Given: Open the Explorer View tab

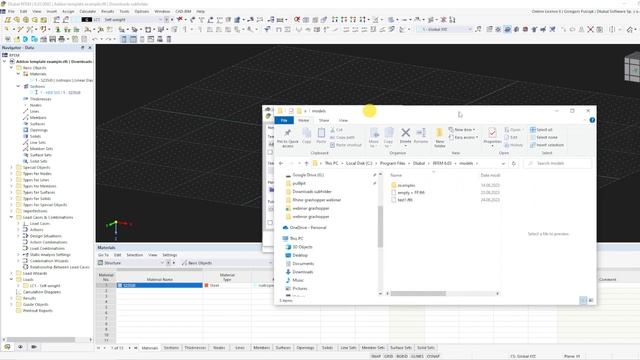Looking at the screenshot, I should click(x=343, y=120).
